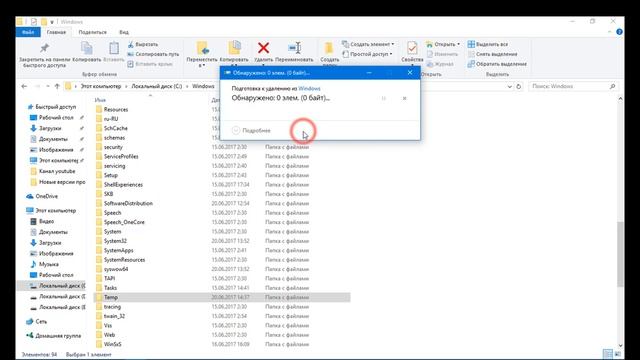Click the Copy (Копировать) clipboard icon
The height and width of the screenshot is (360, 640).
pos(86,48)
